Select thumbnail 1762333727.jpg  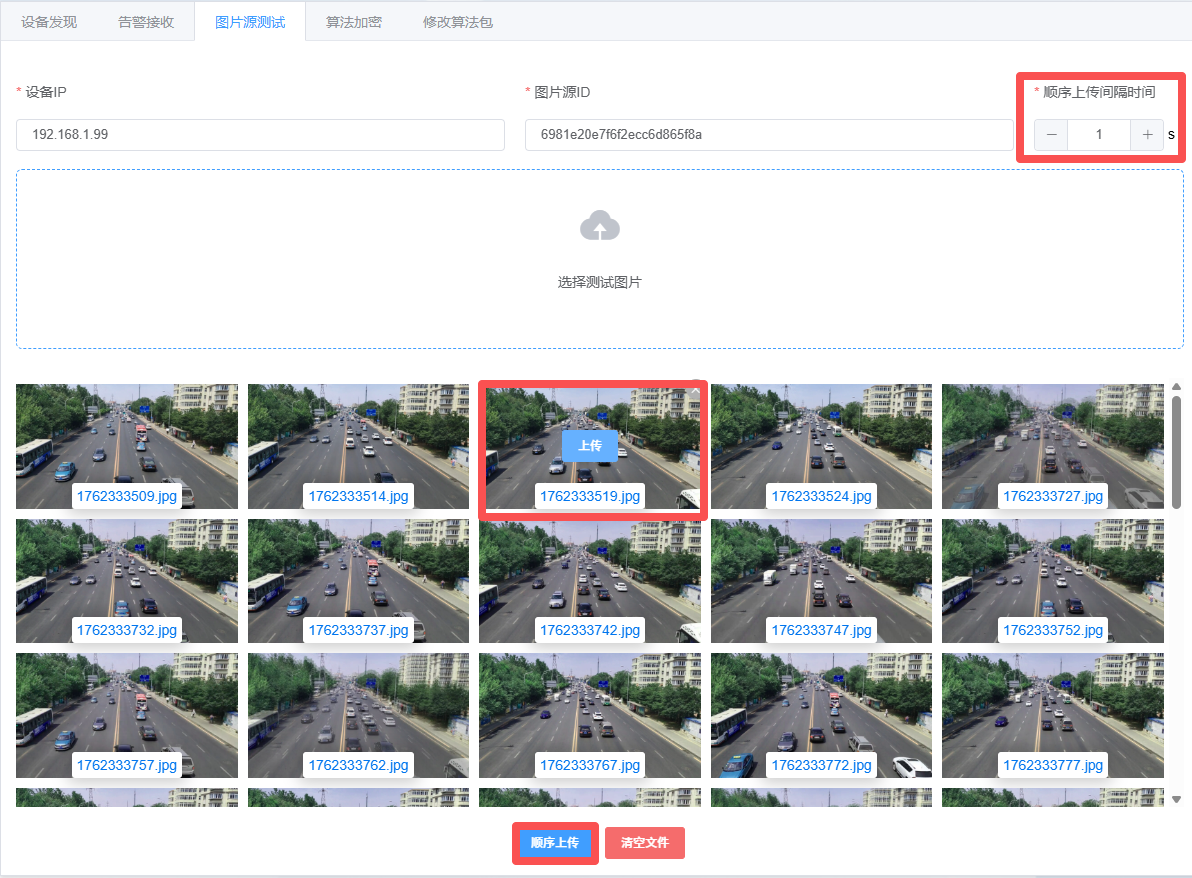1052,440
